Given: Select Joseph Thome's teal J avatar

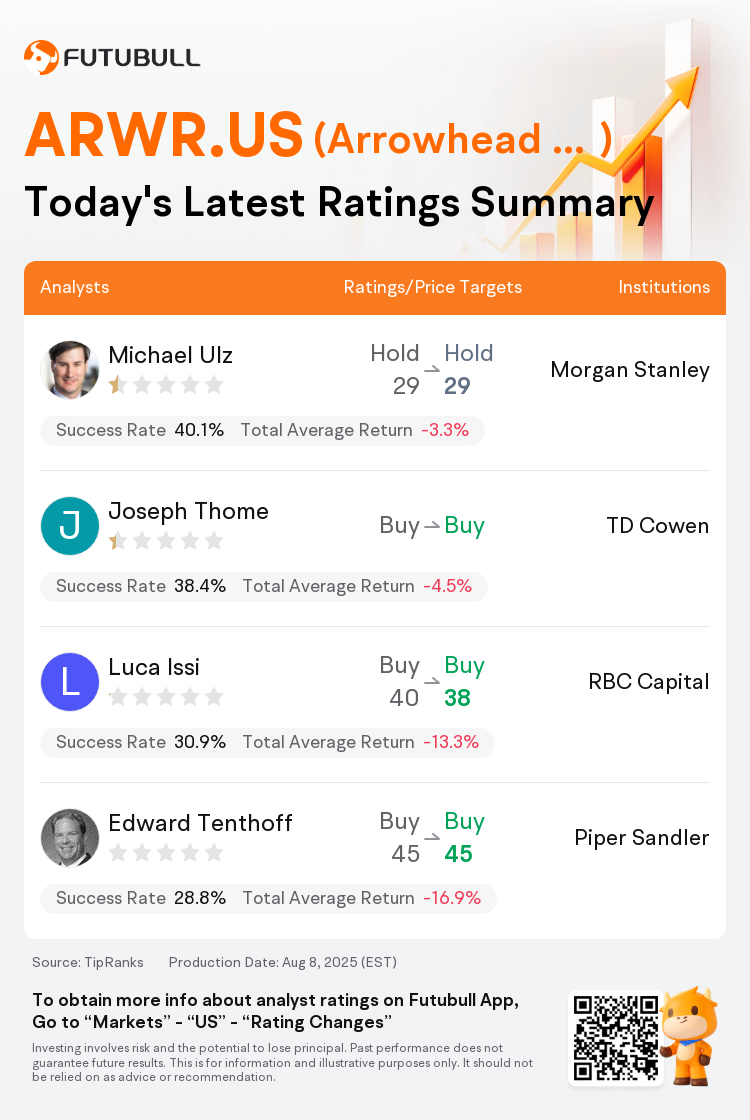Looking at the screenshot, I should (x=70, y=526).
